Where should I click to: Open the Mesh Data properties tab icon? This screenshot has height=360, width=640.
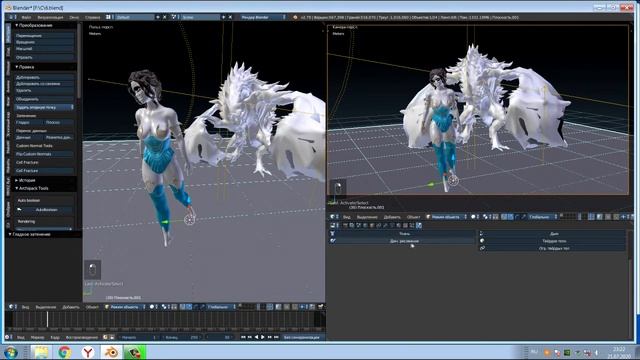[x=391, y=225]
